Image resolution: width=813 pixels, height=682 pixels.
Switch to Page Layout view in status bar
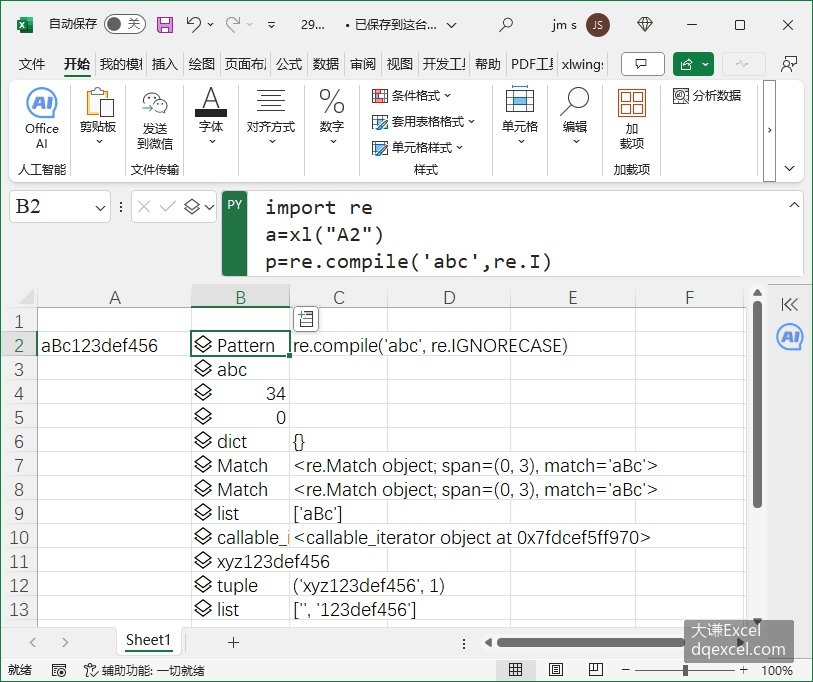(556, 670)
